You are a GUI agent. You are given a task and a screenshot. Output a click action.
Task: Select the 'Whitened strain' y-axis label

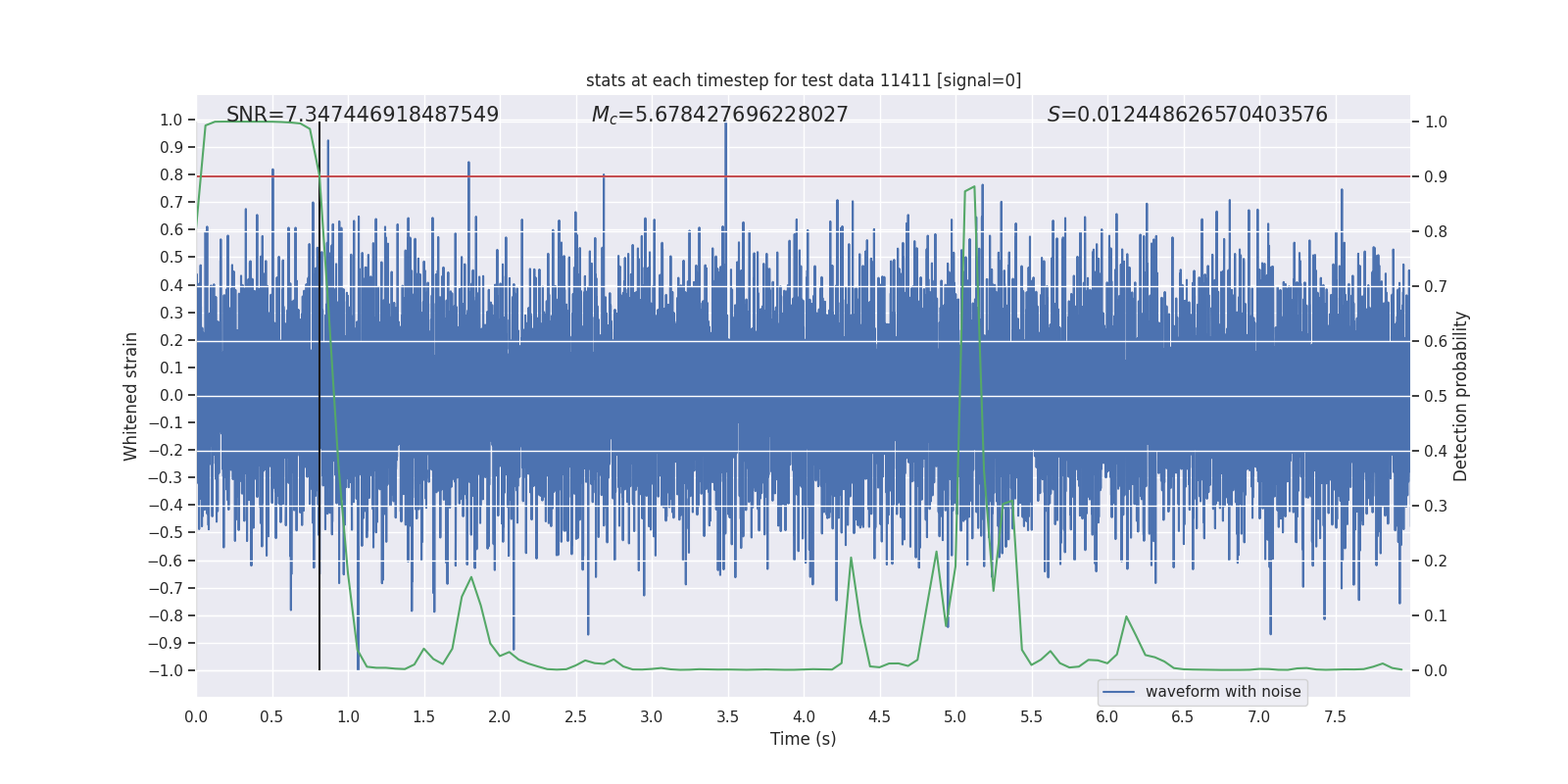coord(130,396)
